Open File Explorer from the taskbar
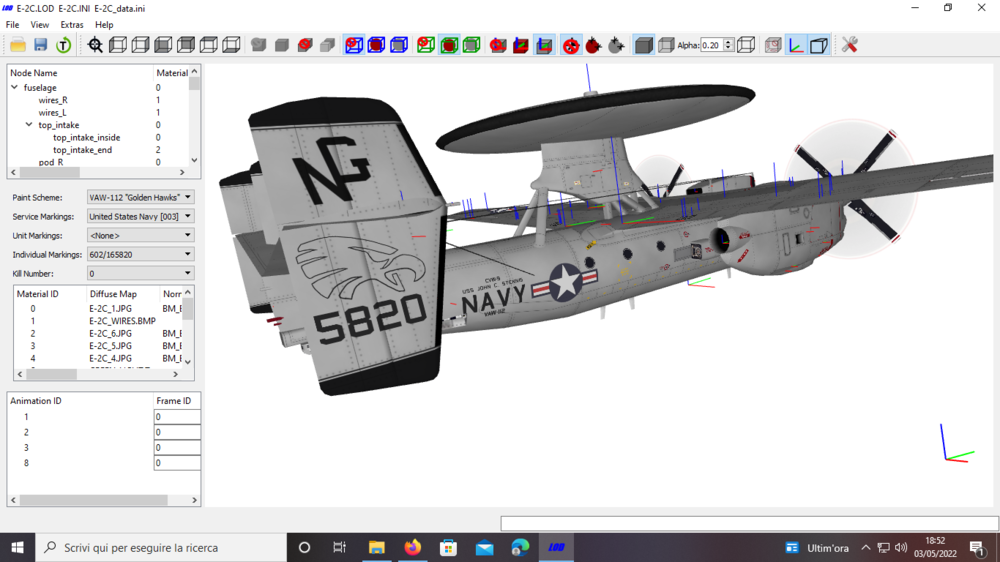Image resolution: width=1000 pixels, height=562 pixels. pos(376,547)
